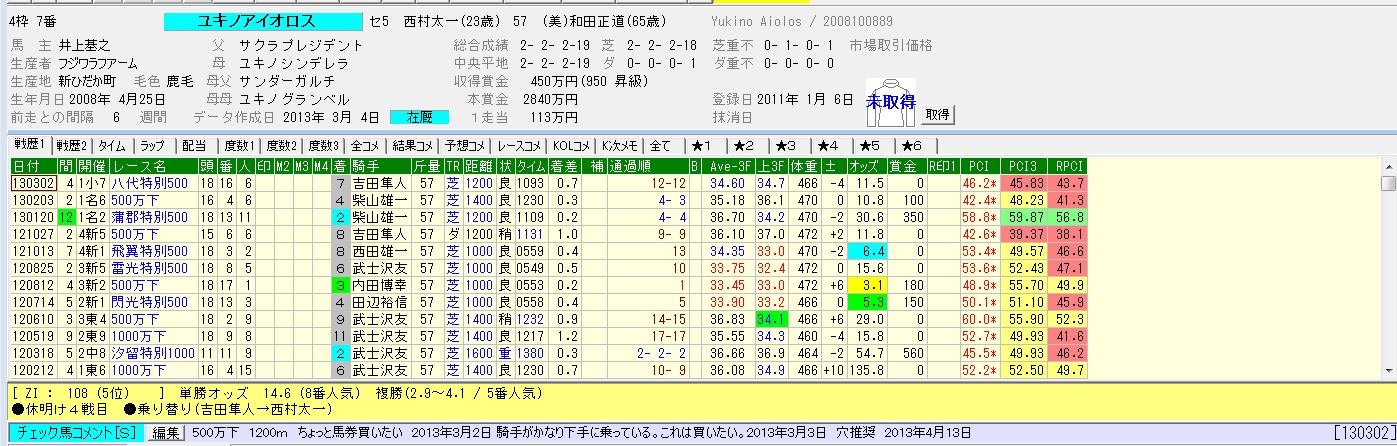Viewport: 1397px width, 446px height.
Task: Click the 取得 button beside silks
Action: [x=937, y=115]
